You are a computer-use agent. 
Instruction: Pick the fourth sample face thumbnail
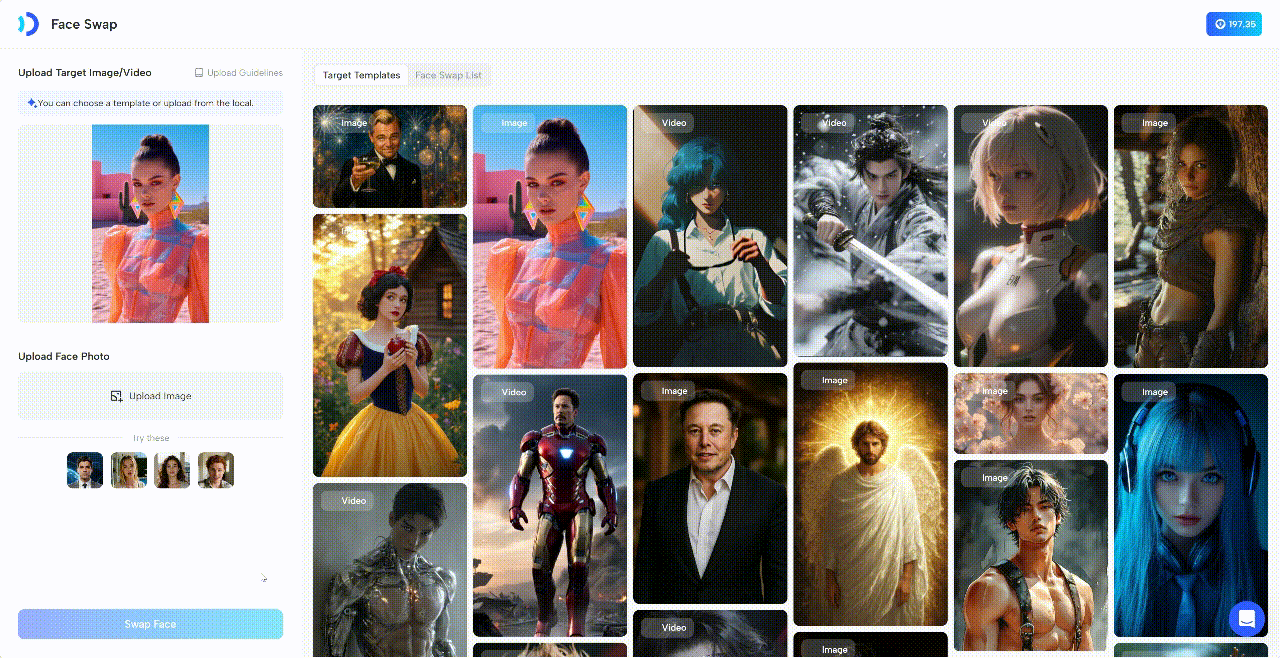point(216,470)
